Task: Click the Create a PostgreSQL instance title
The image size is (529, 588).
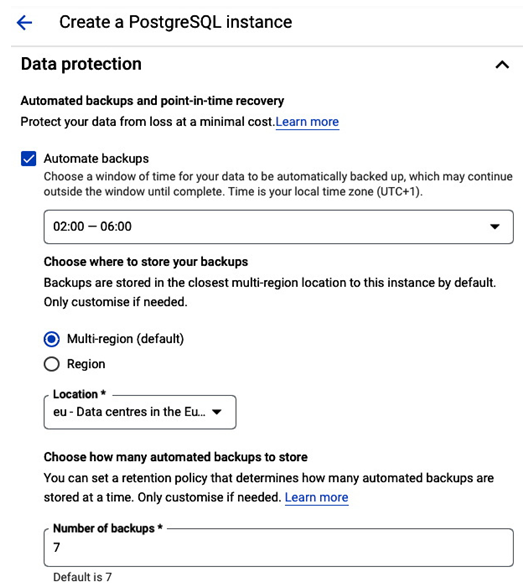Action: tap(175, 22)
